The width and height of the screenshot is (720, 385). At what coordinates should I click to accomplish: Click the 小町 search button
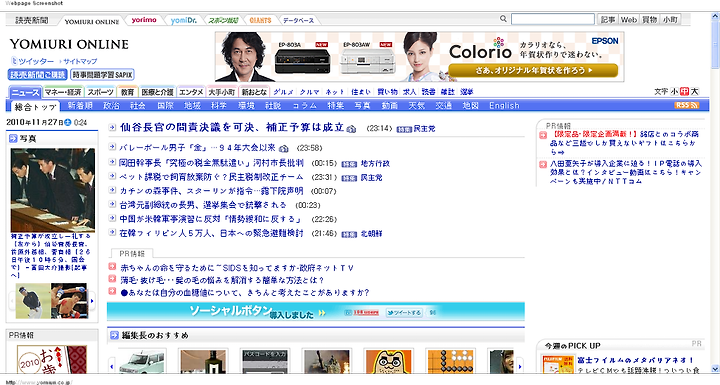coord(670,19)
